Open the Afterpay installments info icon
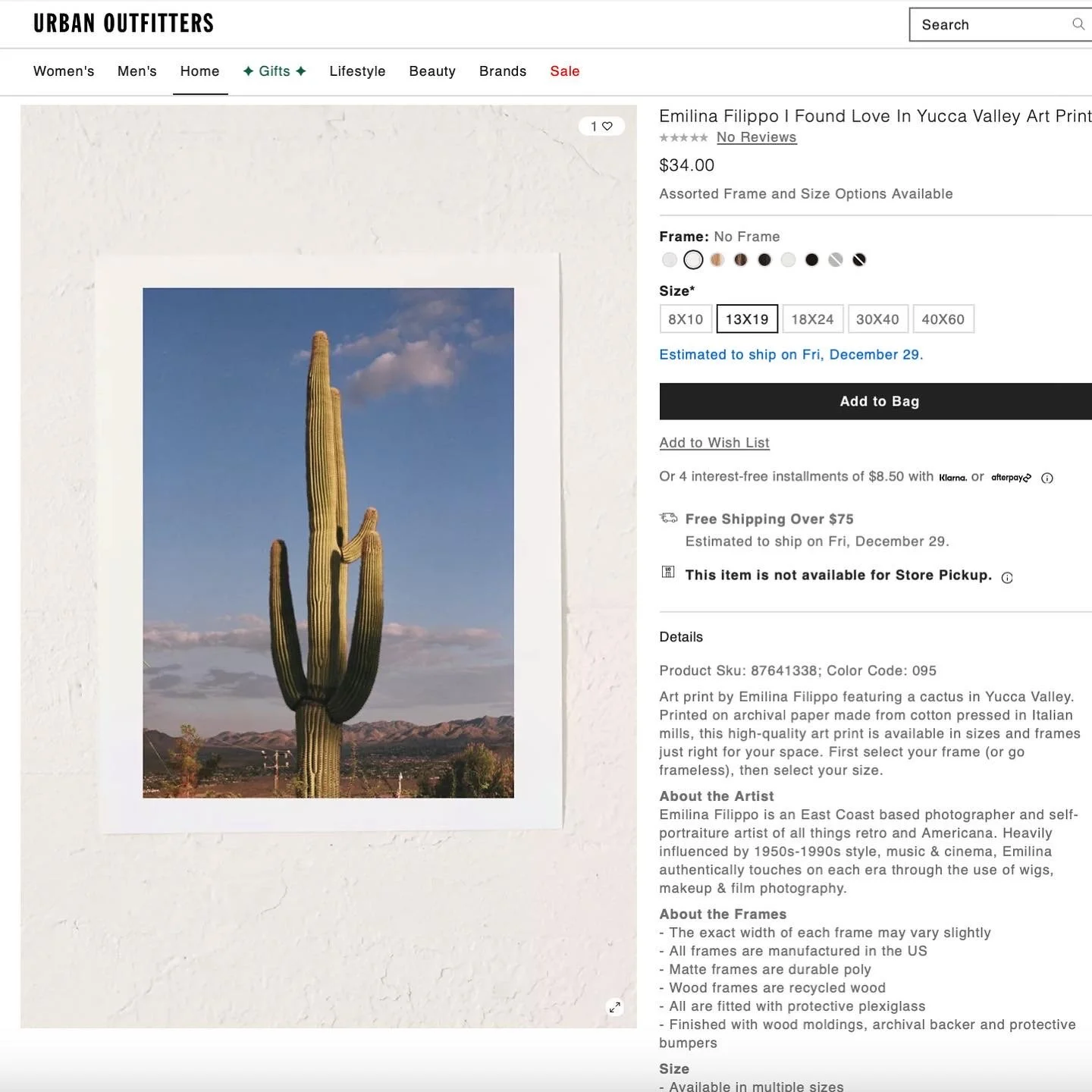Image resolution: width=1092 pixels, height=1092 pixels. 1047,478
